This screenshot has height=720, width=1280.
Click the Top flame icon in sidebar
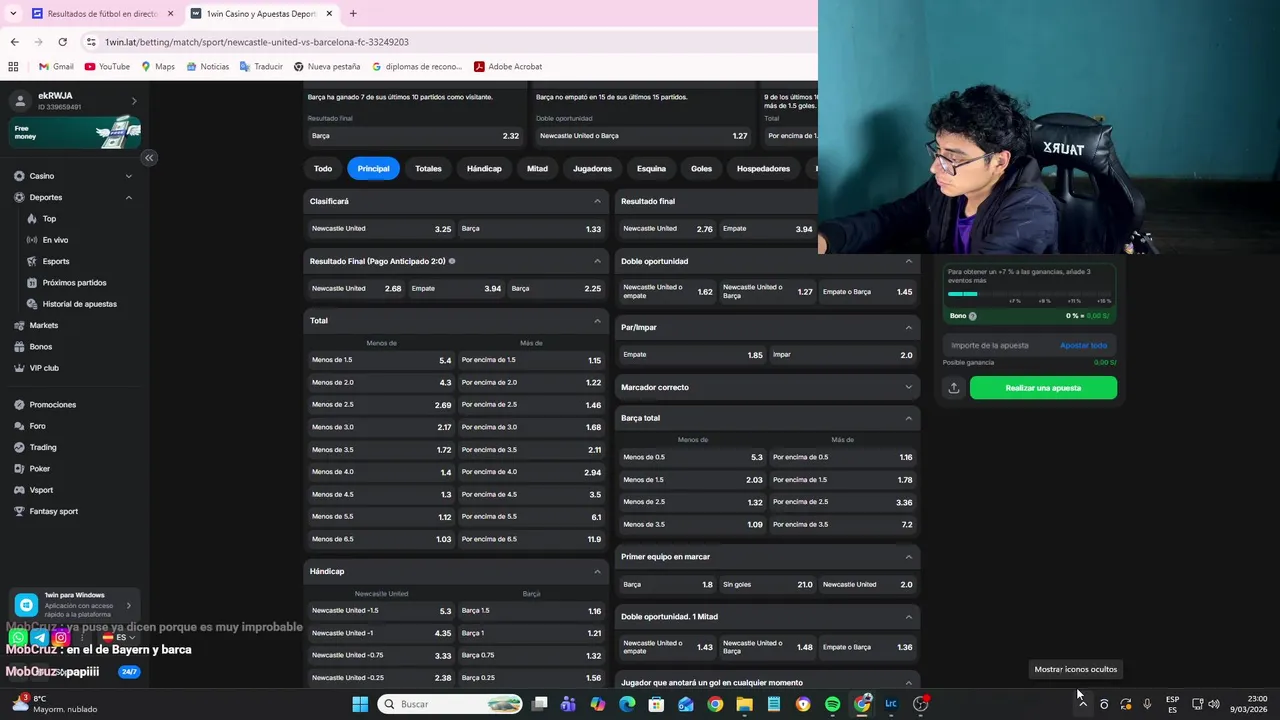tap(32, 218)
